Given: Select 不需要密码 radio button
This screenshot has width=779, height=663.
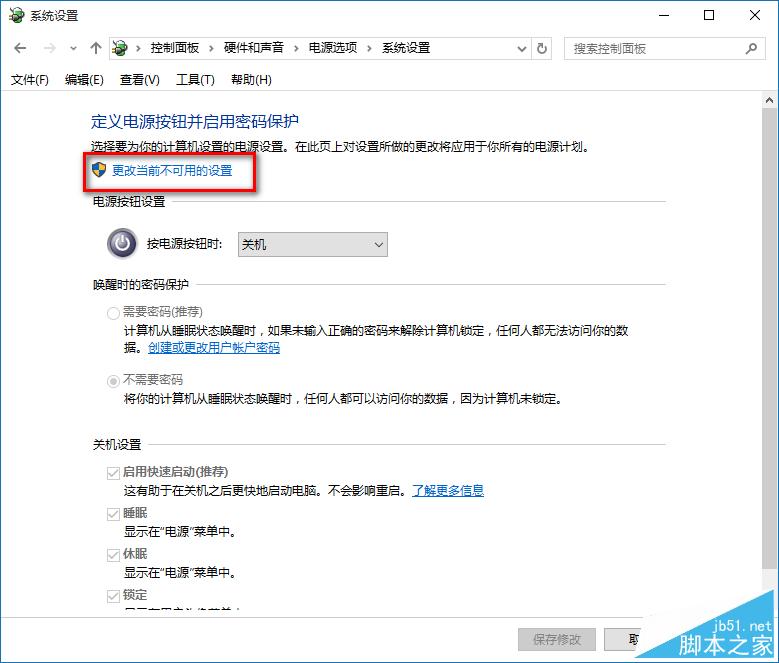Looking at the screenshot, I should pyautogui.click(x=113, y=381).
